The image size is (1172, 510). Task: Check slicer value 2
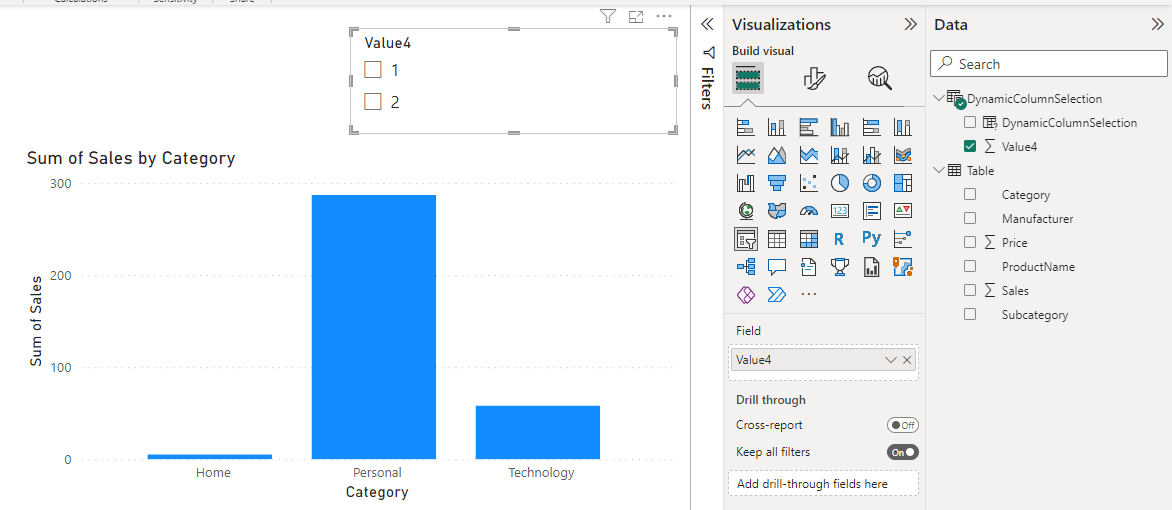(x=373, y=101)
